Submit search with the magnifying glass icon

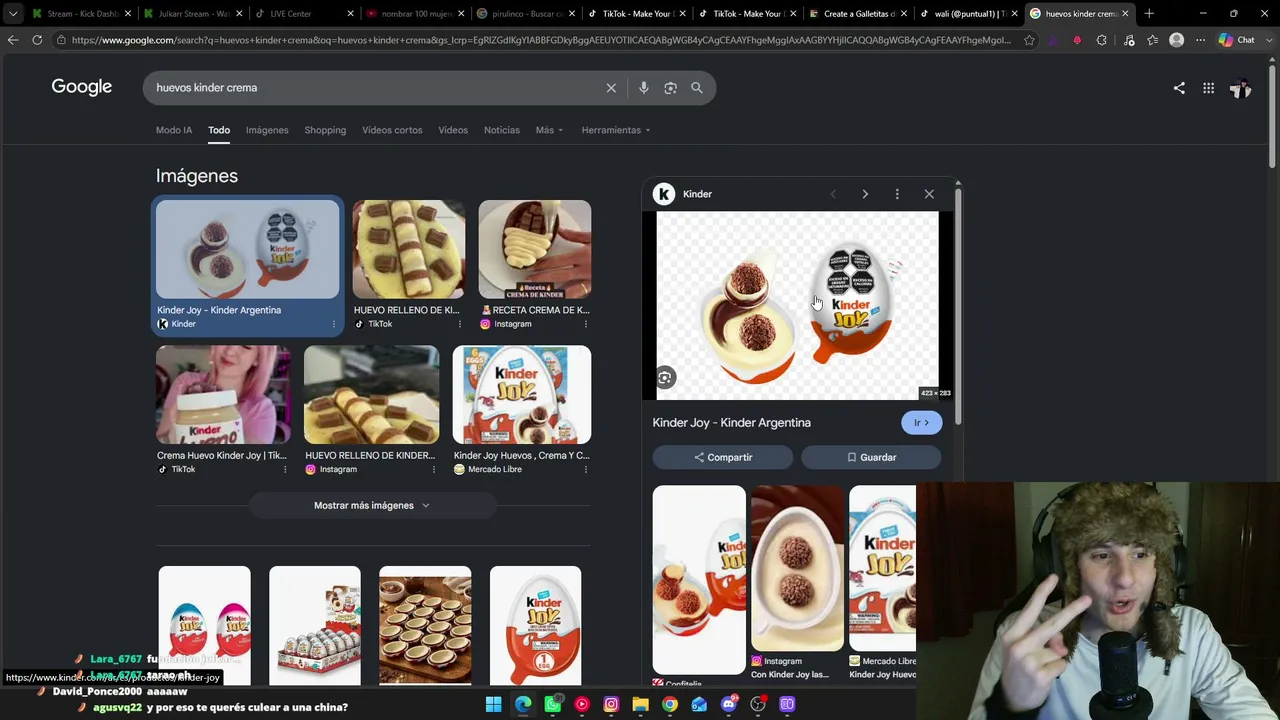pyautogui.click(x=697, y=88)
